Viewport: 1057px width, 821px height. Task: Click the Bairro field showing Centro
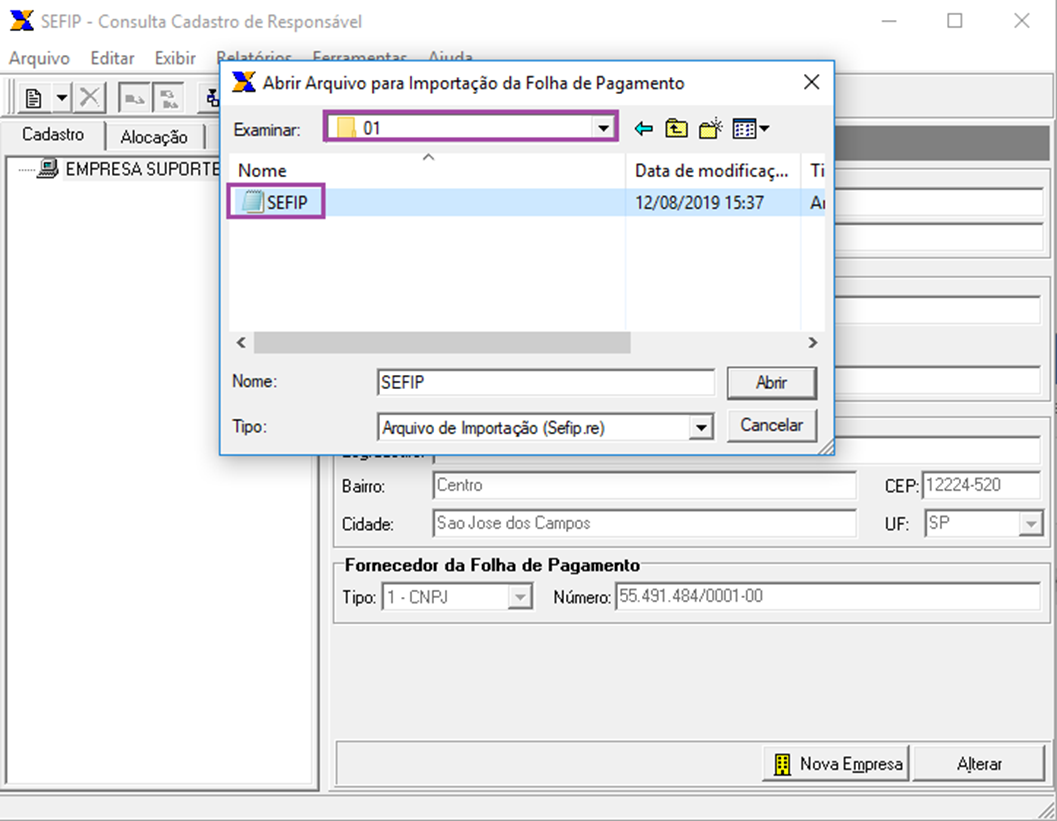[644, 485]
